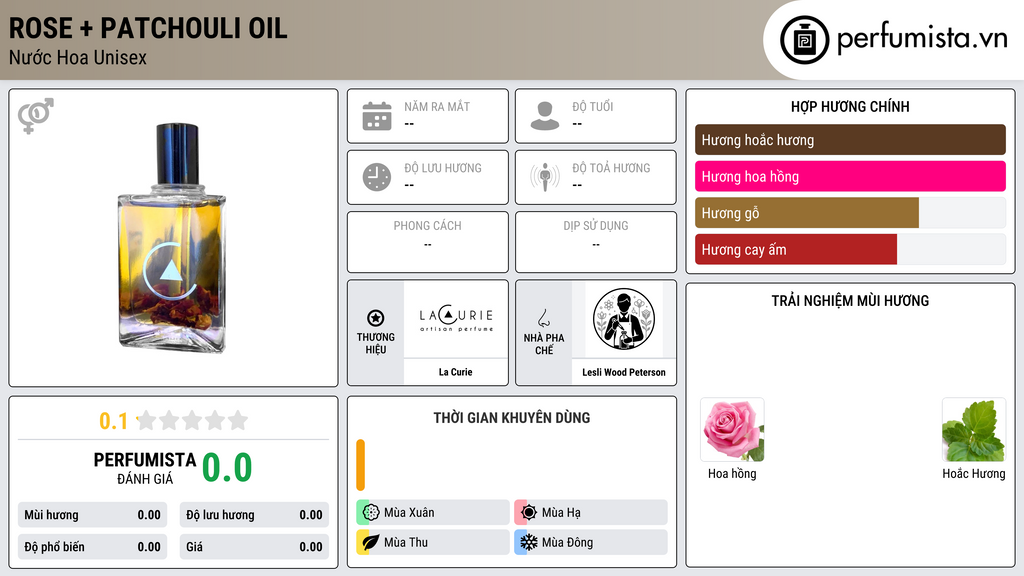Click the Độ Tuổi label

593,106
